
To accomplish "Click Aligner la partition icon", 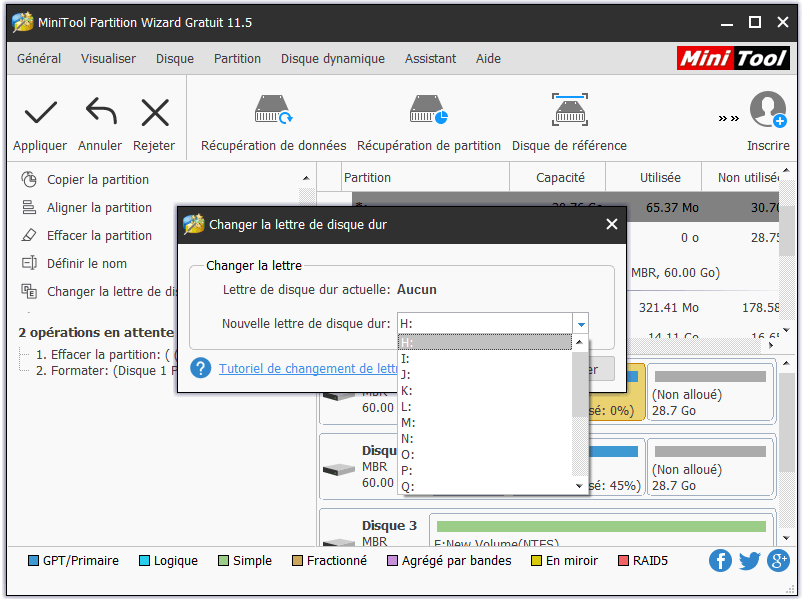I will coord(29,207).
